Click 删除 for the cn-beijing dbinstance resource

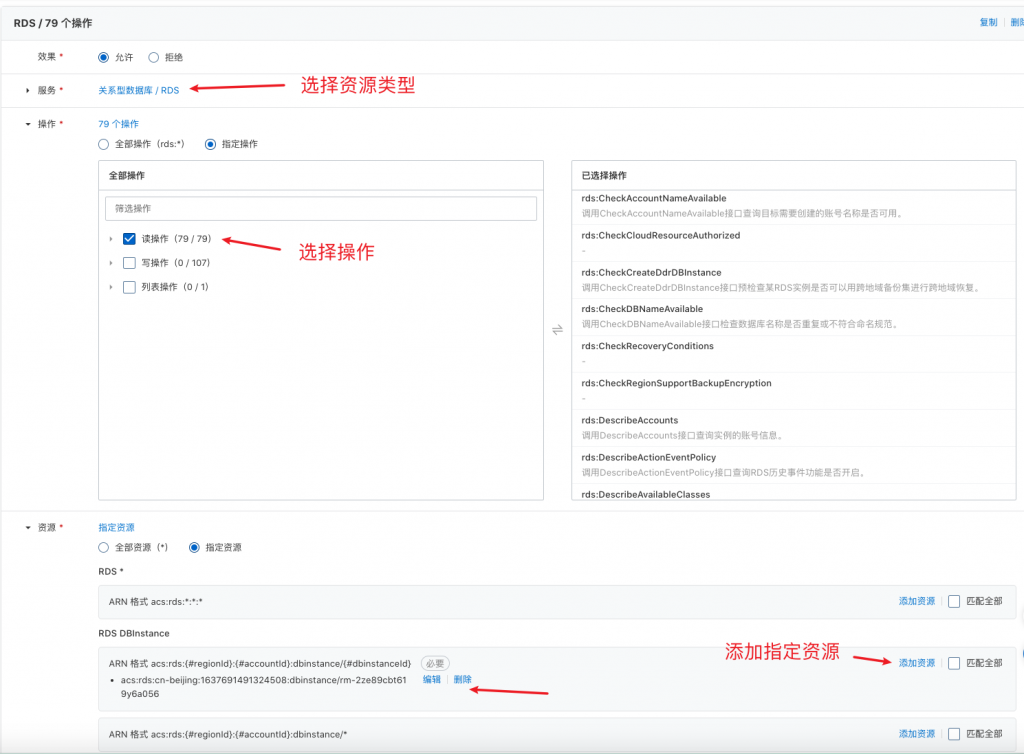pos(462,680)
